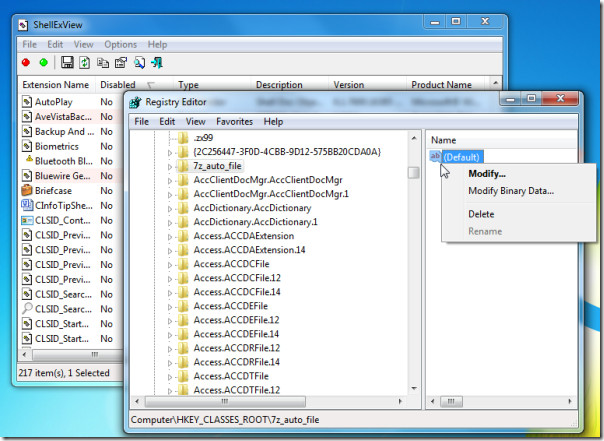Viewport: 604px width, 441px height.
Task: Click the Backup And ... extension icon
Action: point(27,132)
